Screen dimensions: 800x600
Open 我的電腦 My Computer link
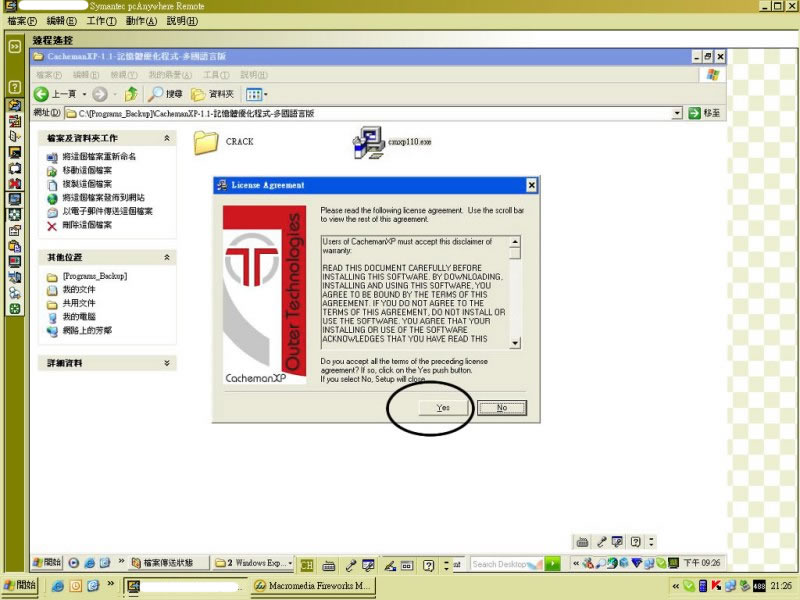[x=79, y=317]
